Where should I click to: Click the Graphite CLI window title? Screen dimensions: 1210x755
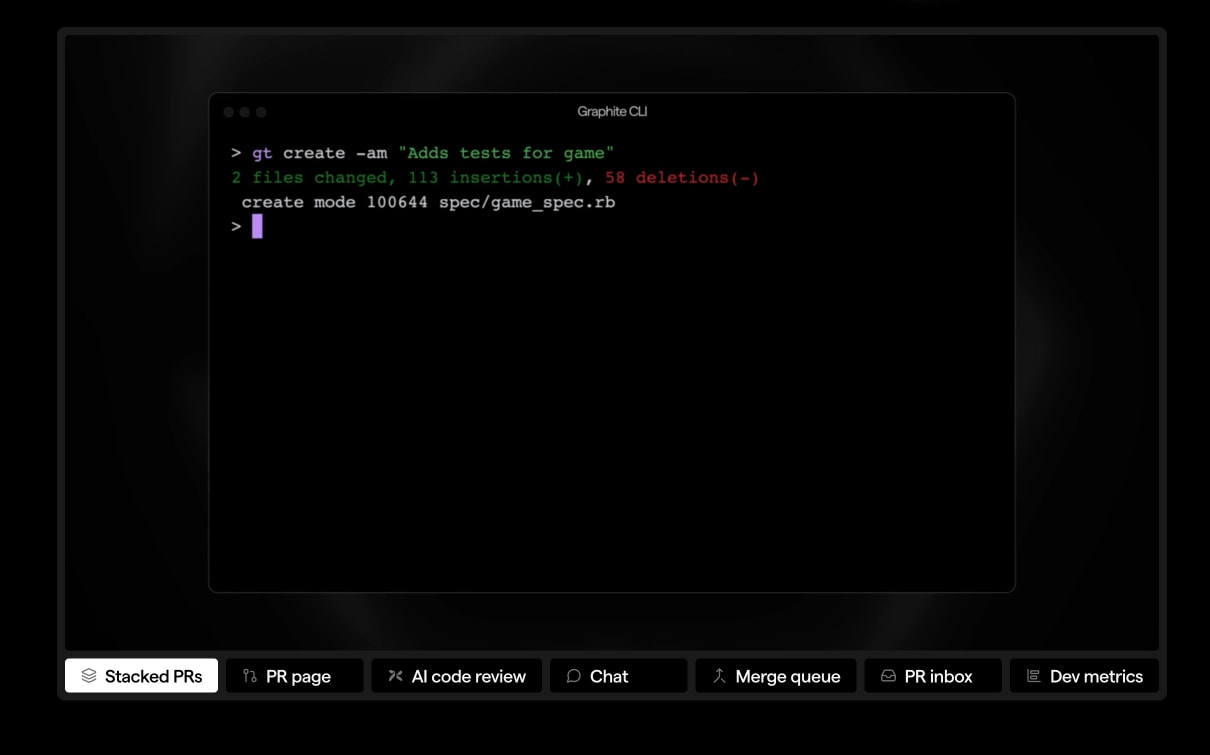pyautogui.click(x=612, y=112)
